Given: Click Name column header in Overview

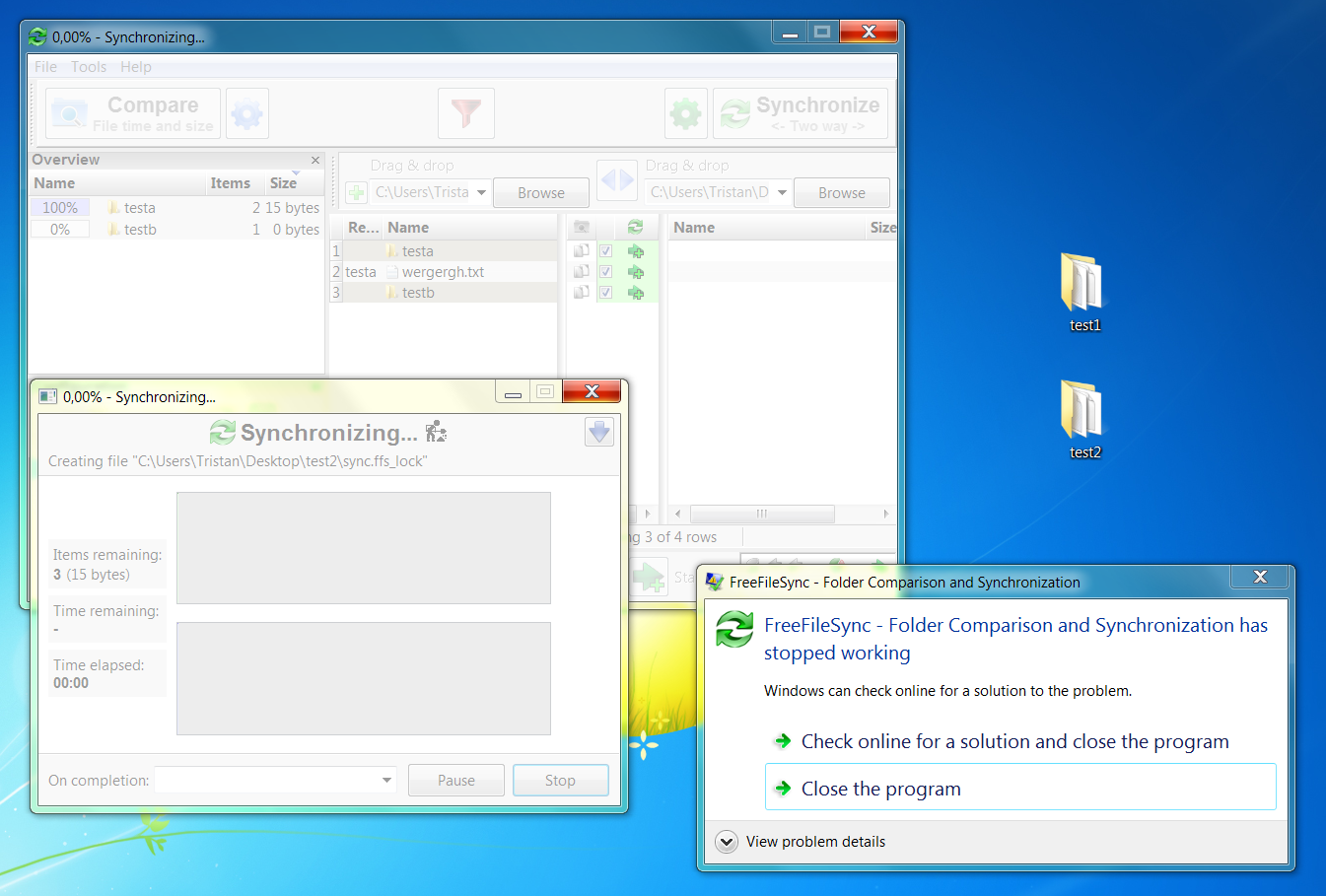Looking at the screenshot, I should pos(116,183).
